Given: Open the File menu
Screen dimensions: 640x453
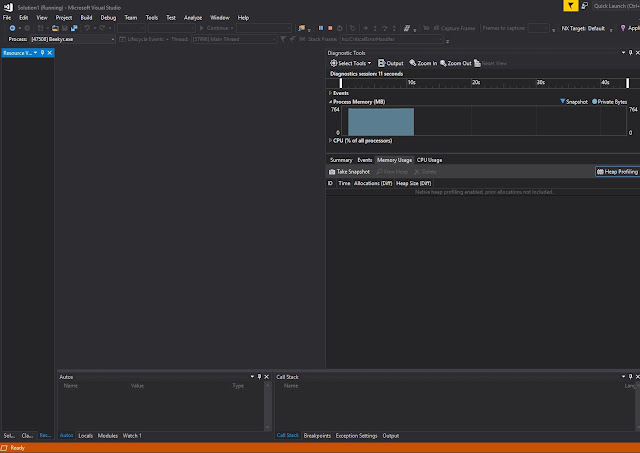Looking at the screenshot, I should [7, 18].
